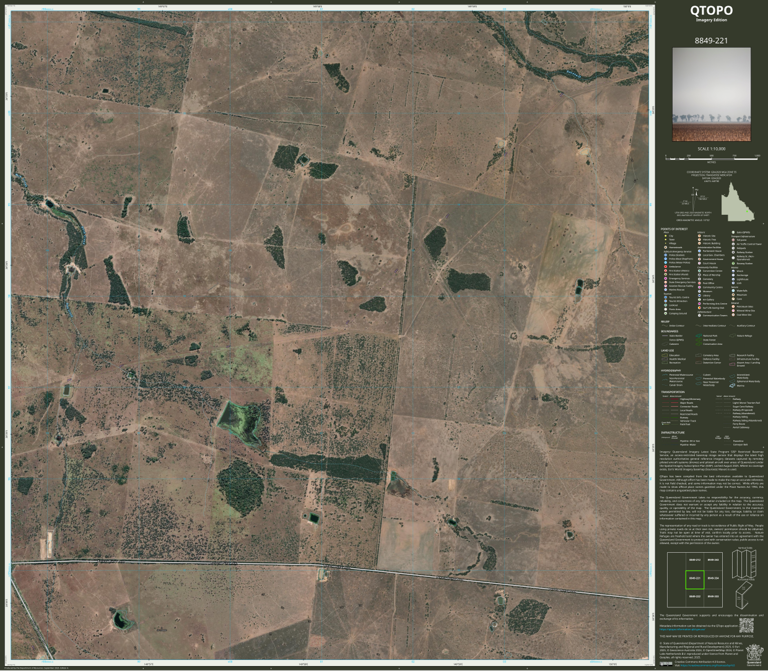The width and height of the screenshot is (768, 671).
Task: Click the Creative Commons licence badge
Action: [666, 664]
